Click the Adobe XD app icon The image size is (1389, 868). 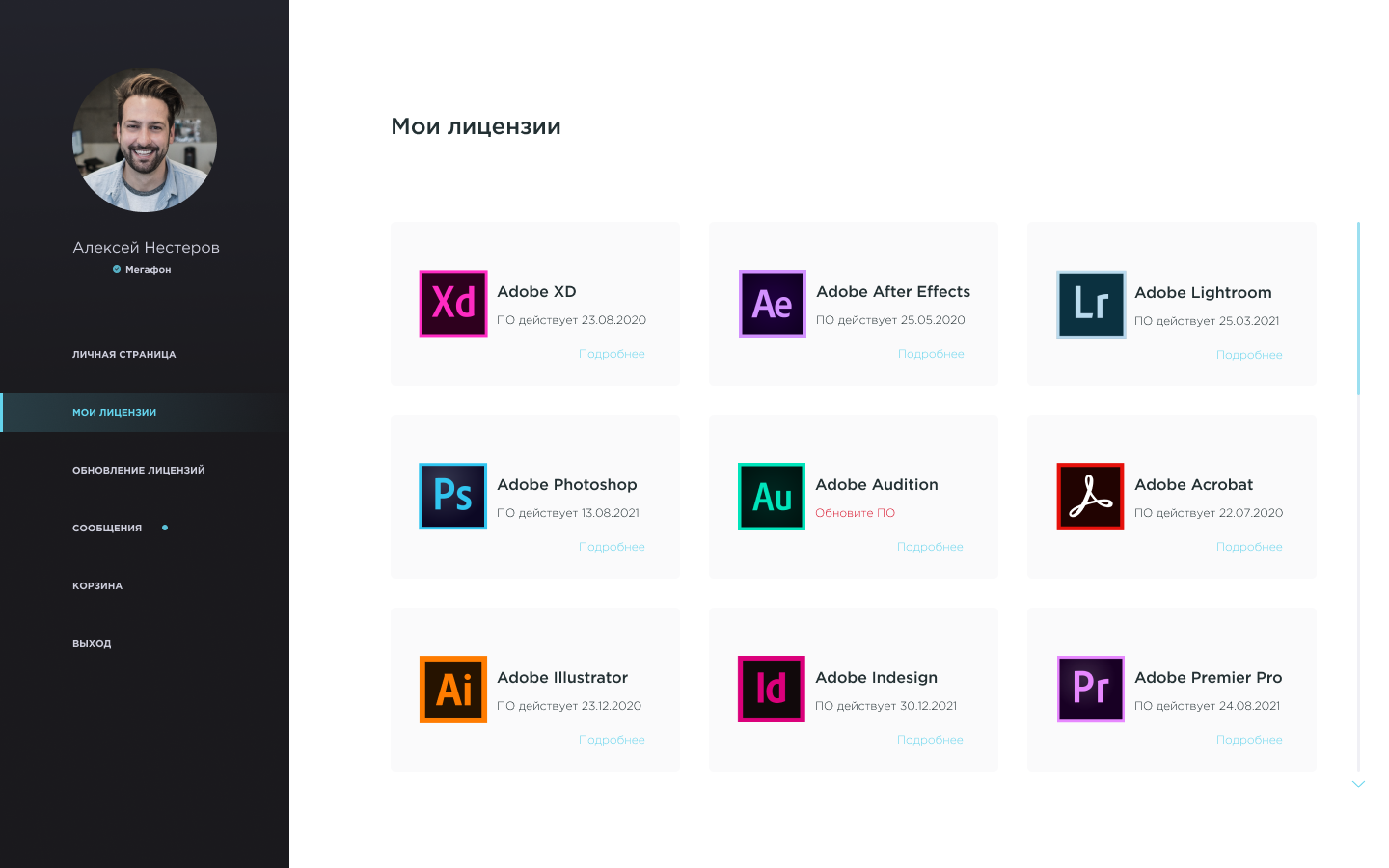point(453,304)
